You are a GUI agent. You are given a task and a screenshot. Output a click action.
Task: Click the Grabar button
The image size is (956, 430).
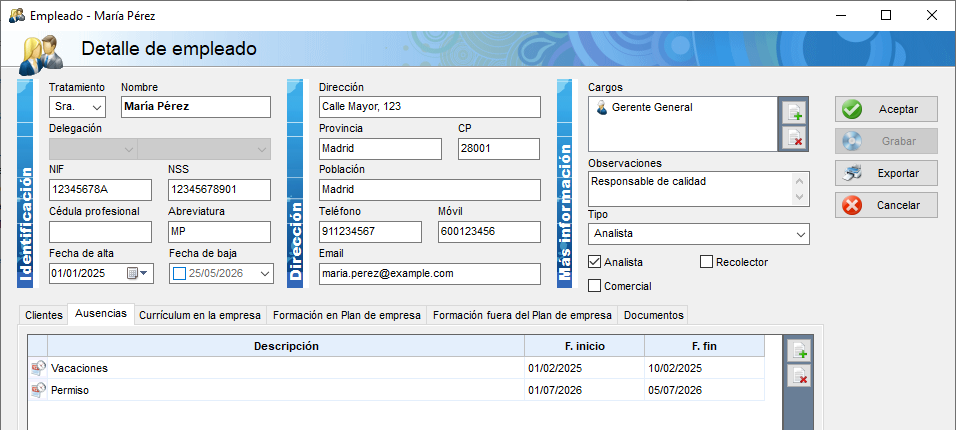[886, 141]
